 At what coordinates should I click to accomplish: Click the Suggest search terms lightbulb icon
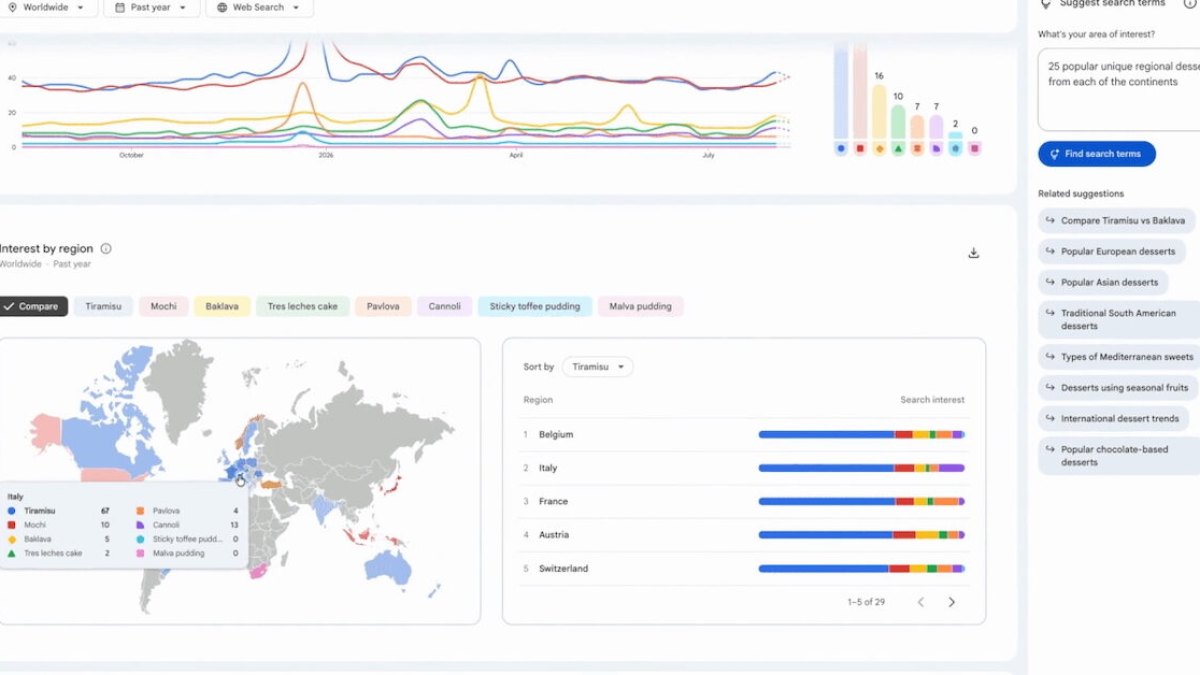[1045, 4]
